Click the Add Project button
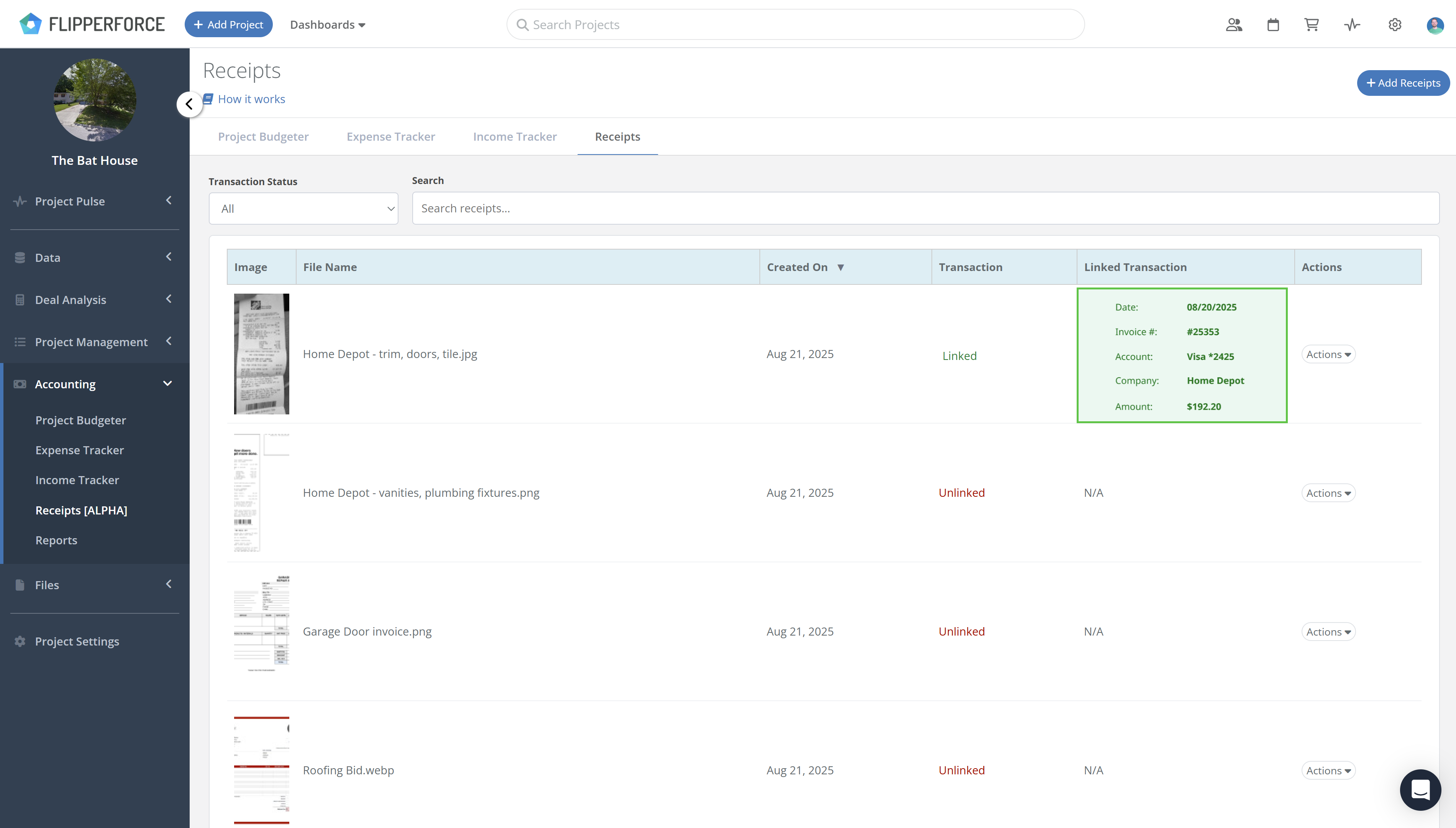 (x=228, y=25)
